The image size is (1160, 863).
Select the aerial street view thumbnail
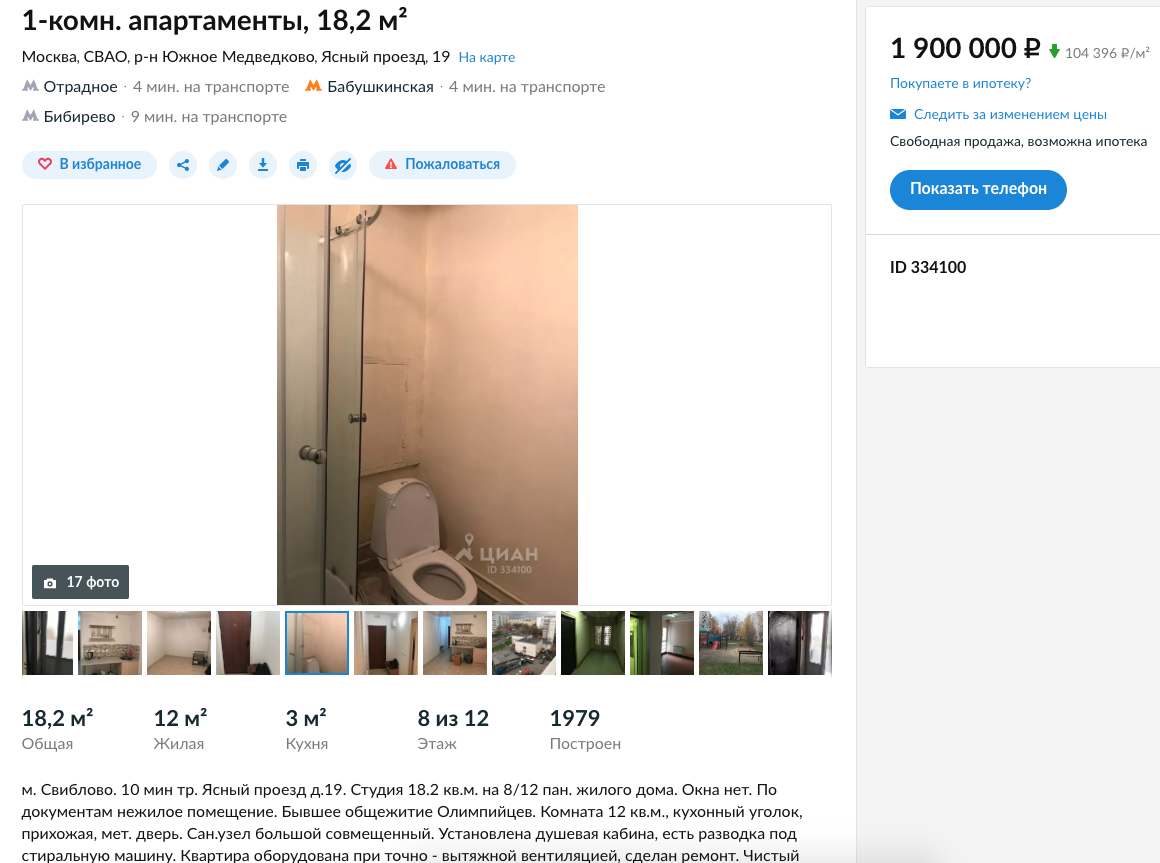(524, 643)
